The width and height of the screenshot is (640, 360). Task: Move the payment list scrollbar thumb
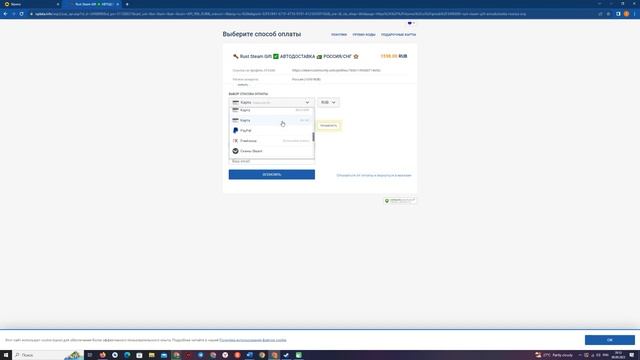[313, 137]
